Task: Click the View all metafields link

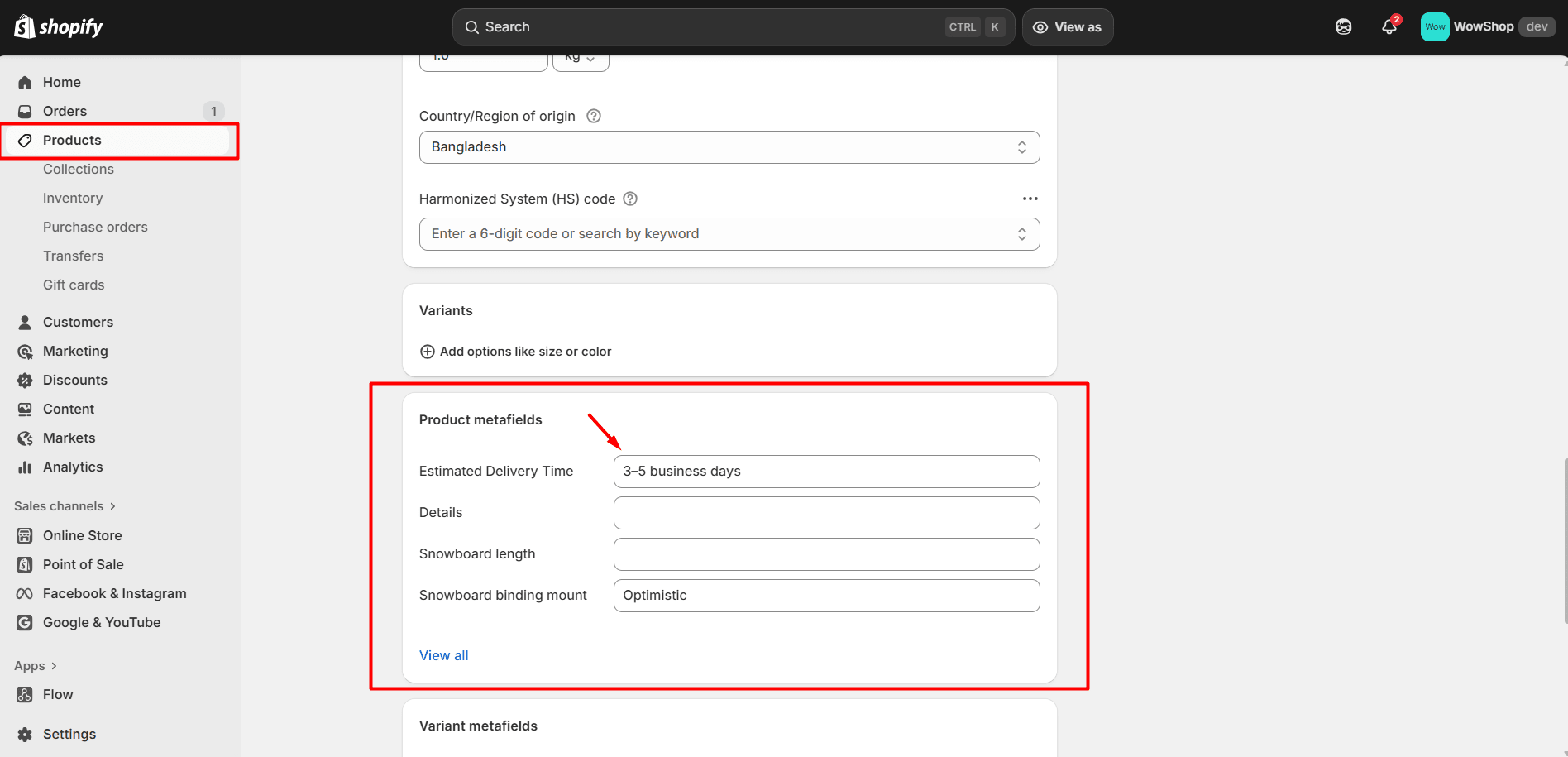Action: pos(443,655)
